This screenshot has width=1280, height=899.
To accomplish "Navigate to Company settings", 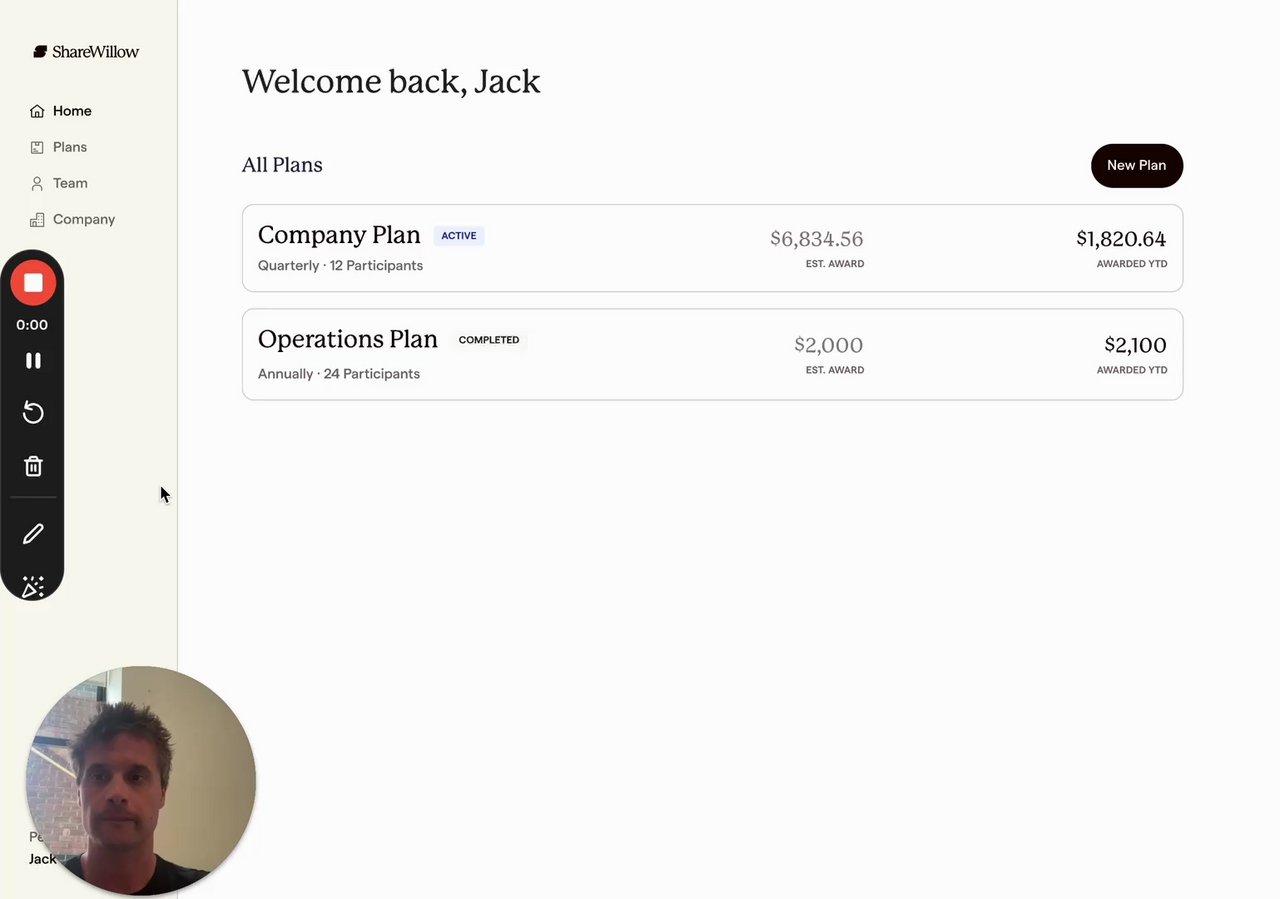I will pos(84,219).
